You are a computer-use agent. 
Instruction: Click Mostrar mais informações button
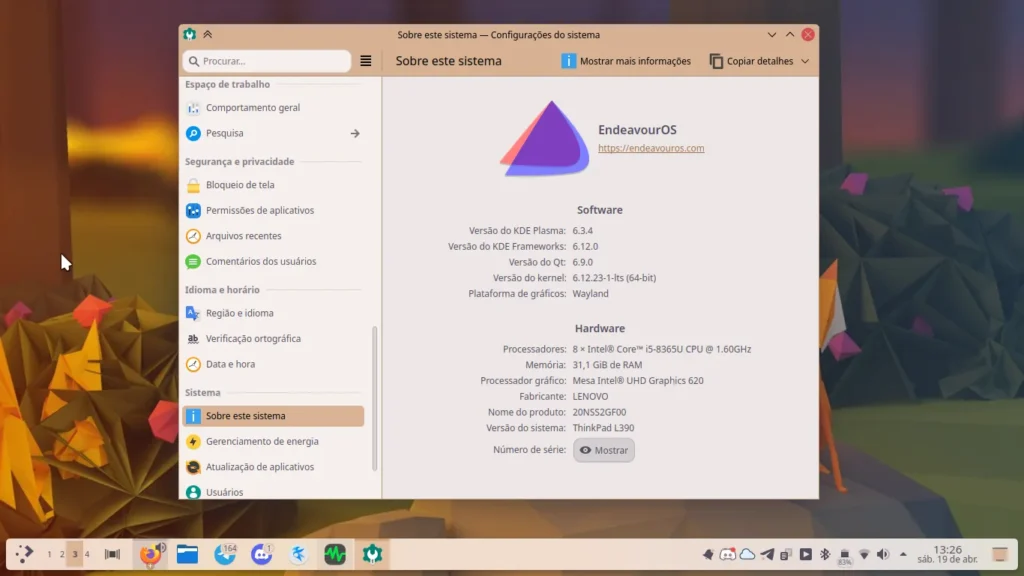click(x=626, y=61)
